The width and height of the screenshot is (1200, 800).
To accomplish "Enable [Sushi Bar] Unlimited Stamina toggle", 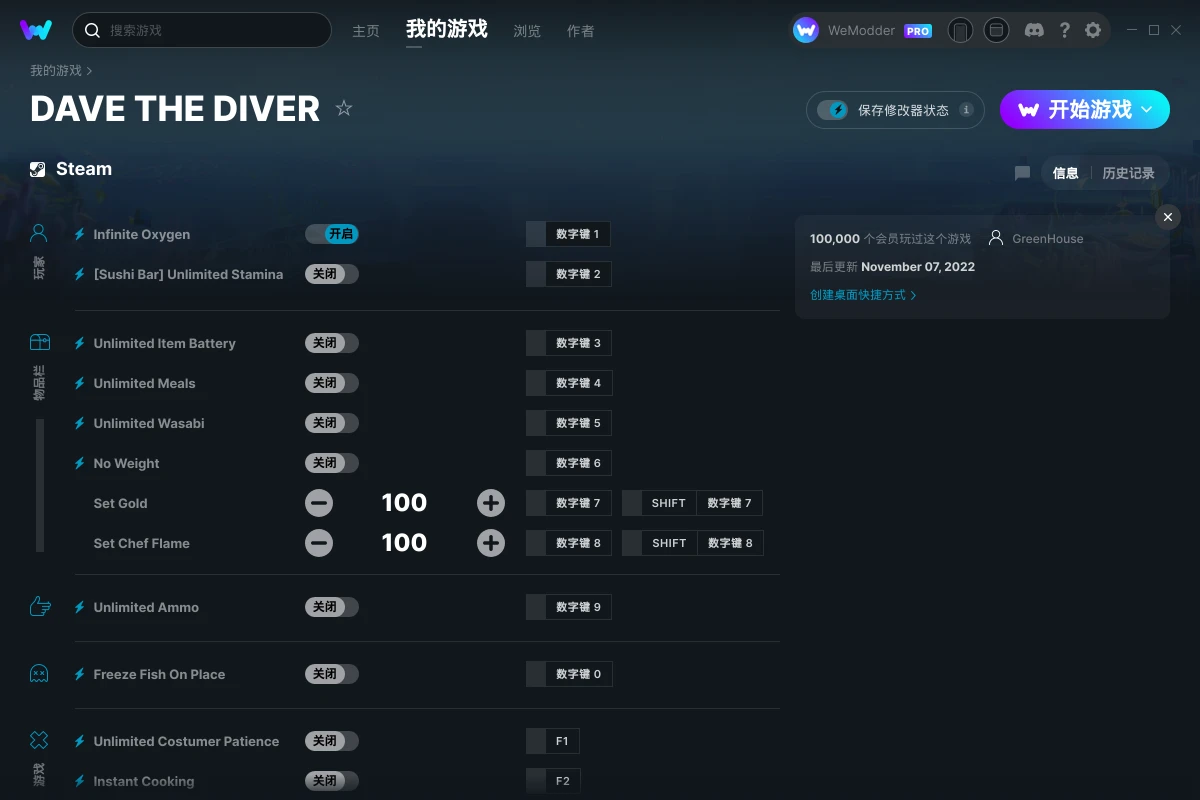I will click(332, 274).
